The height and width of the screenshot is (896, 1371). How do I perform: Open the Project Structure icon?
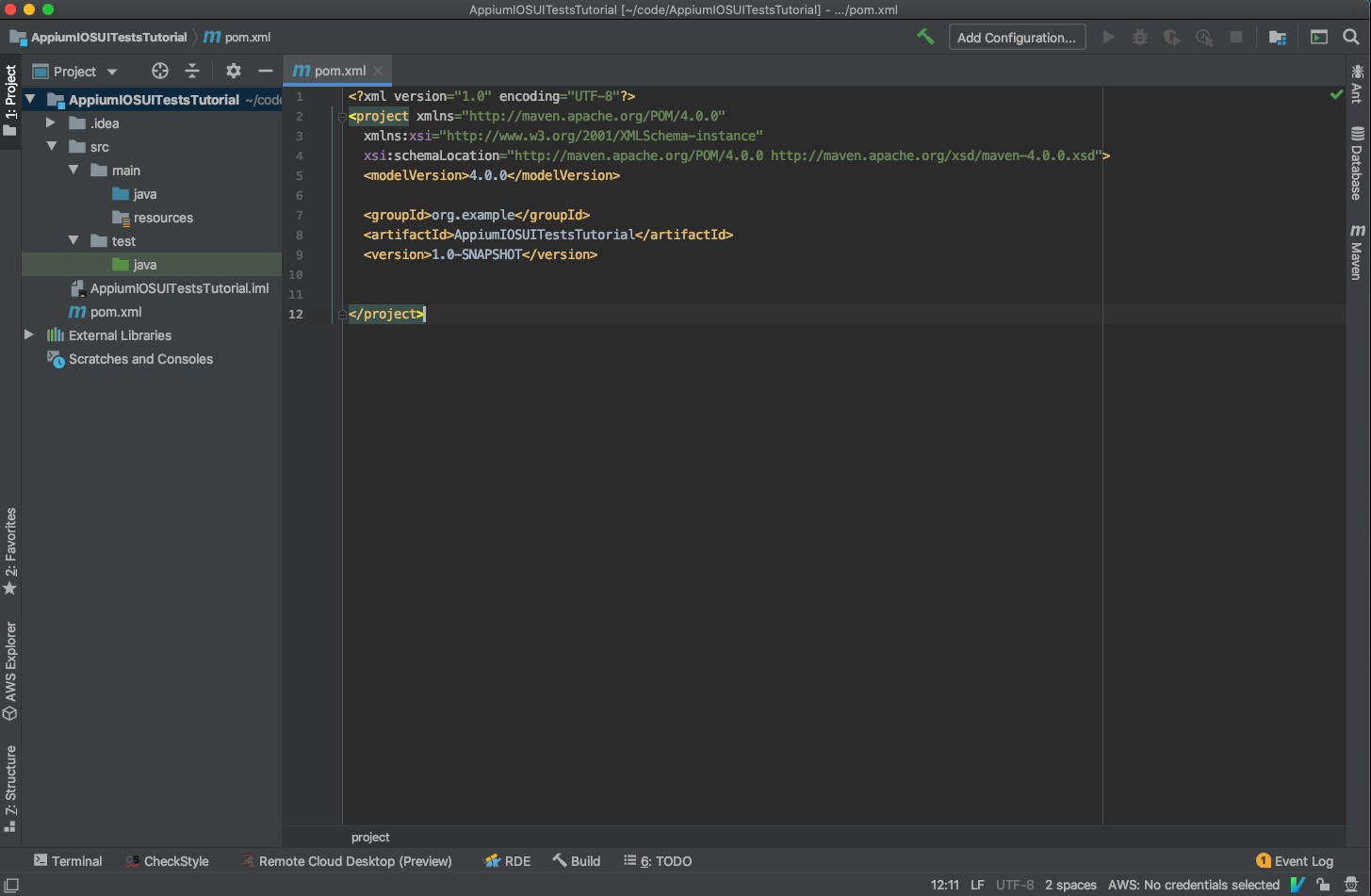[x=1278, y=37]
